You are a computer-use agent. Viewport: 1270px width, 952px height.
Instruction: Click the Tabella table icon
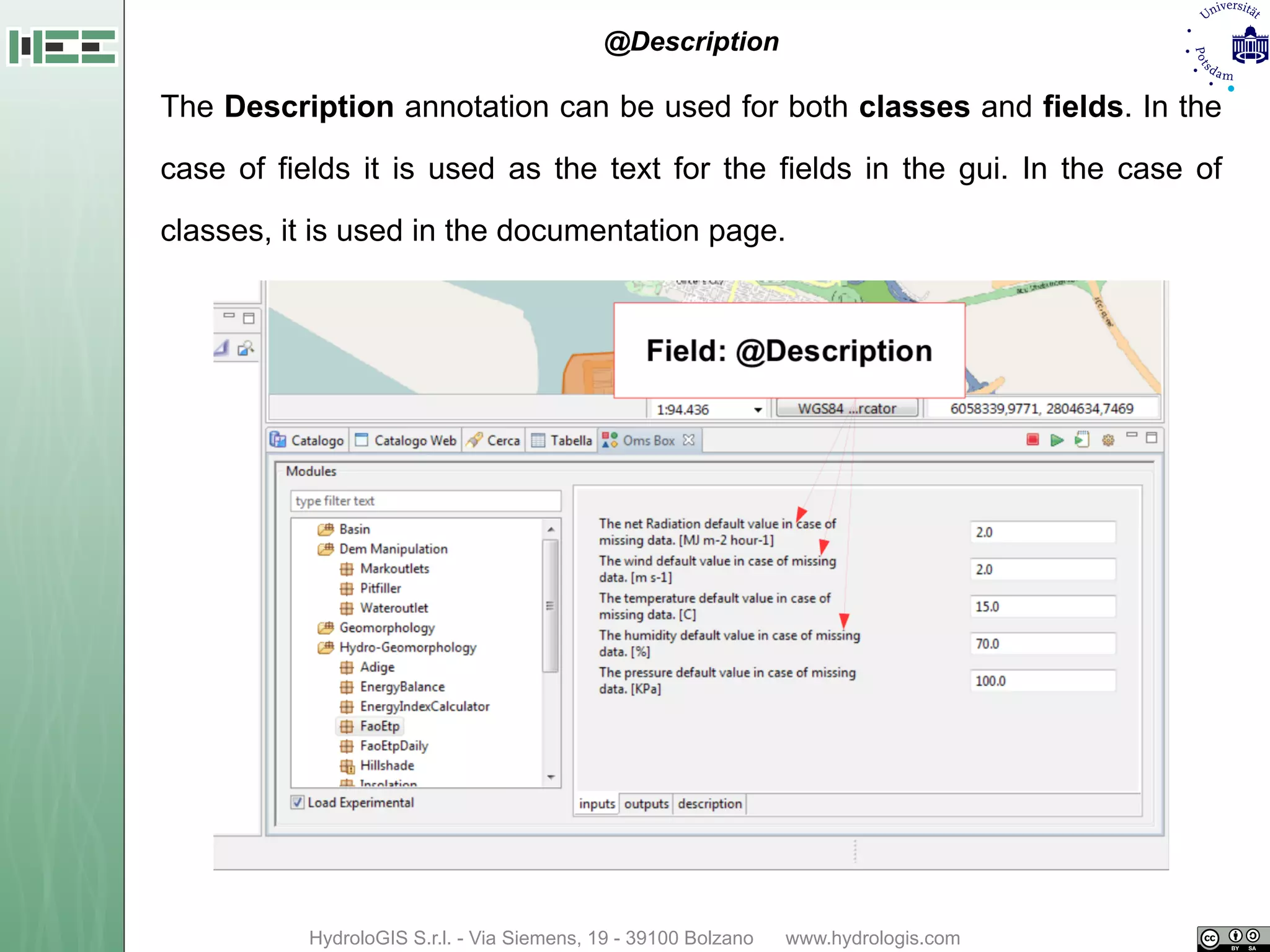[x=538, y=440]
